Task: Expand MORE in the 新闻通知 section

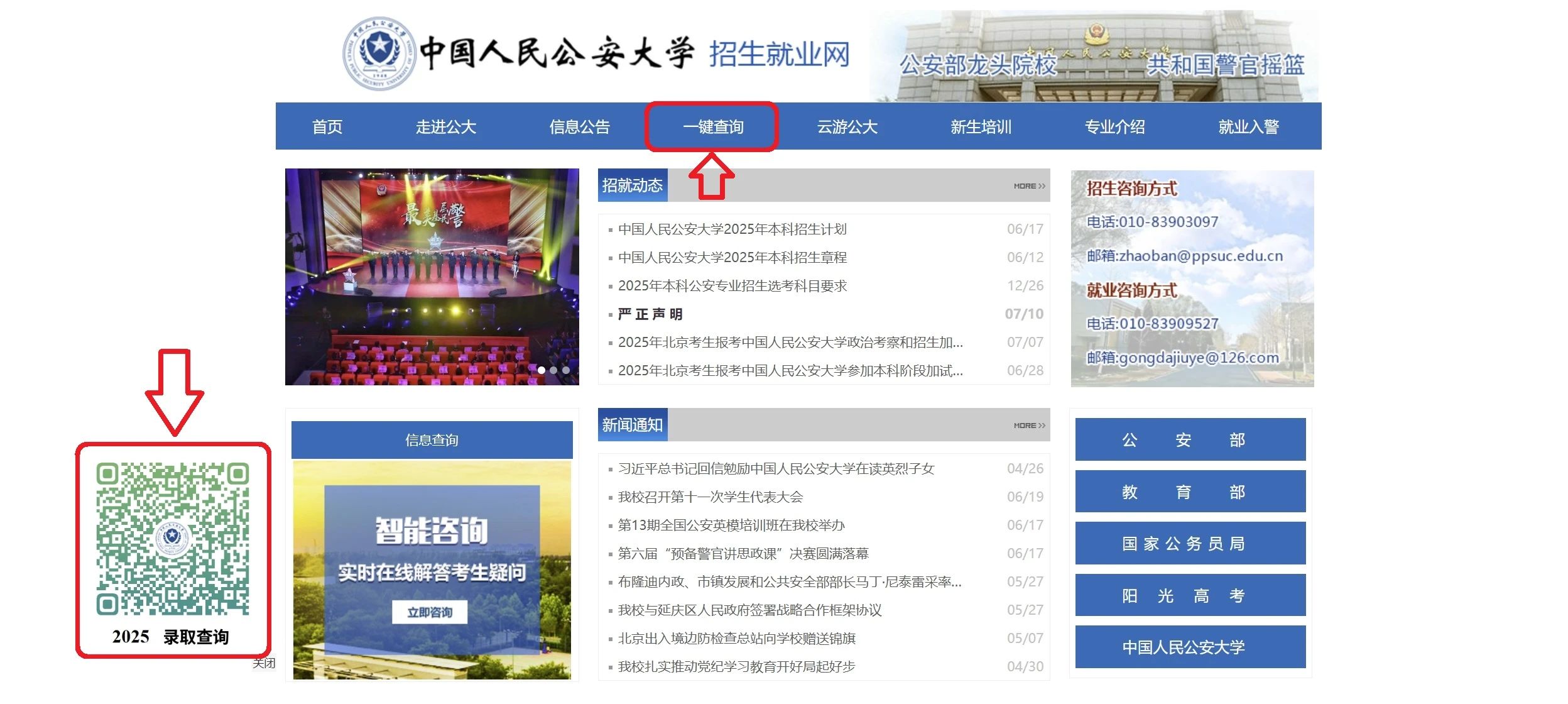Action: [1029, 426]
